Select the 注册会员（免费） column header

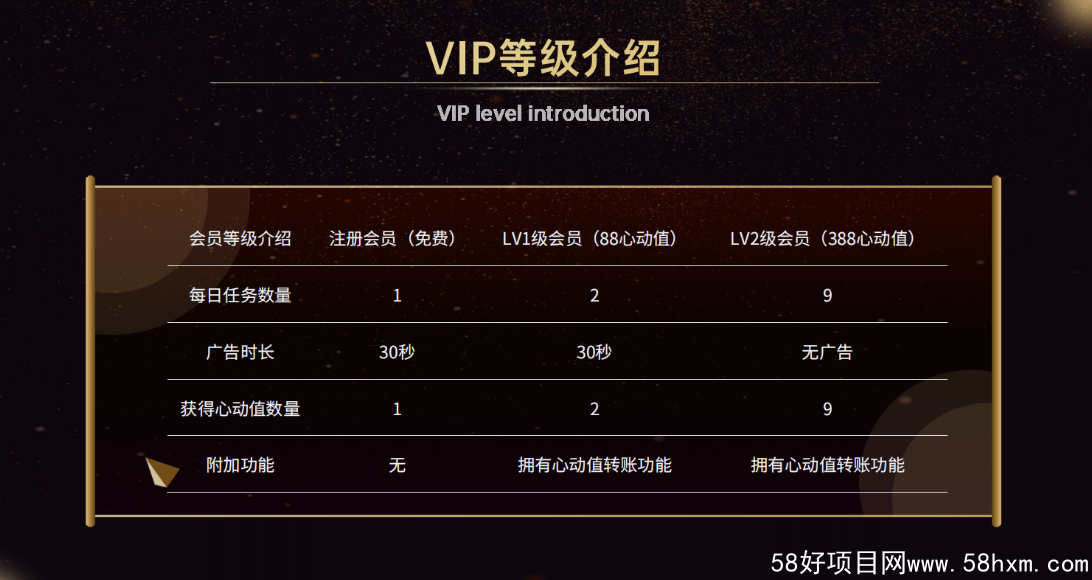click(x=396, y=239)
